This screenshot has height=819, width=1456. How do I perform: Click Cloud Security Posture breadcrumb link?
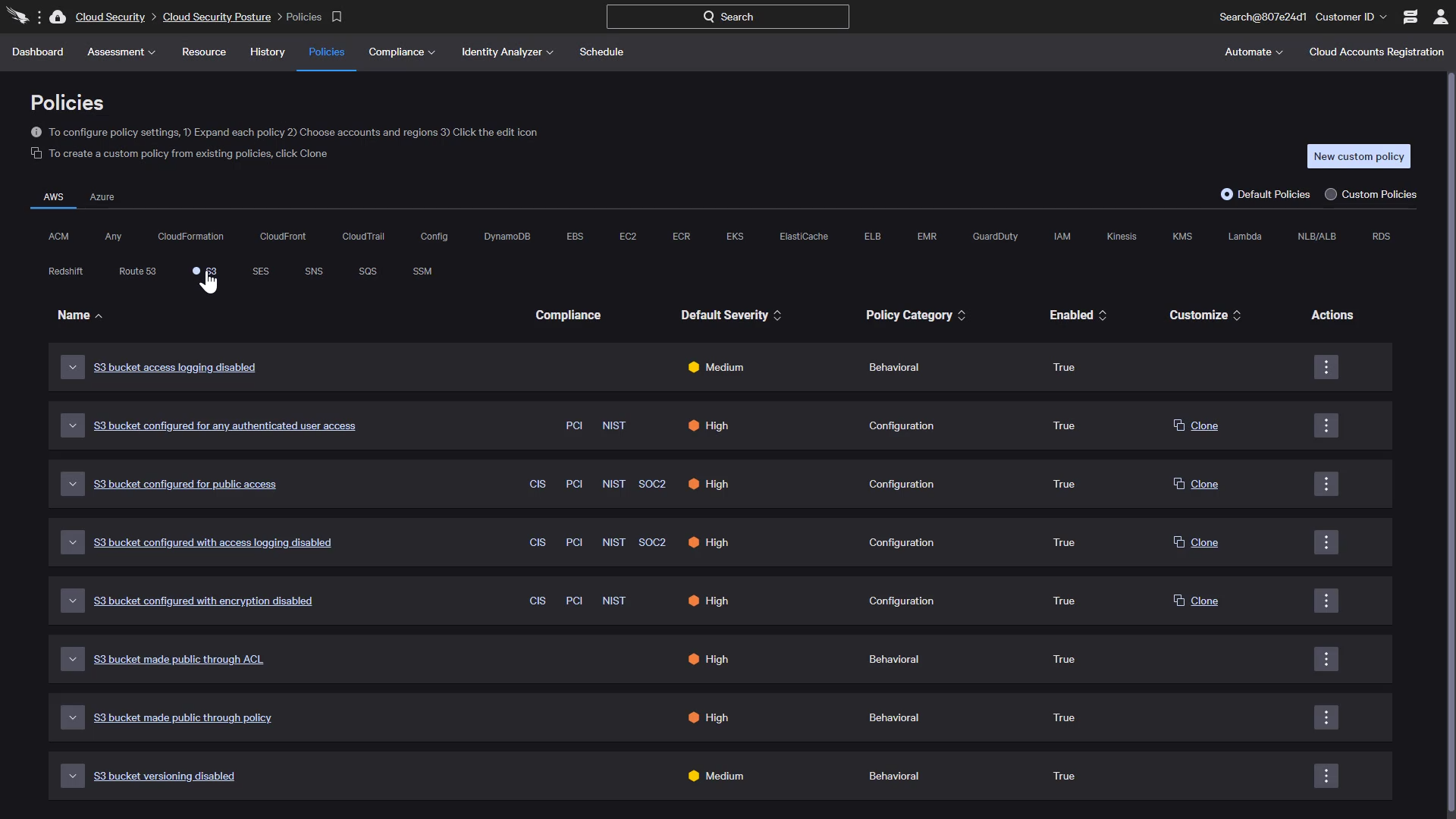coord(217,17)
